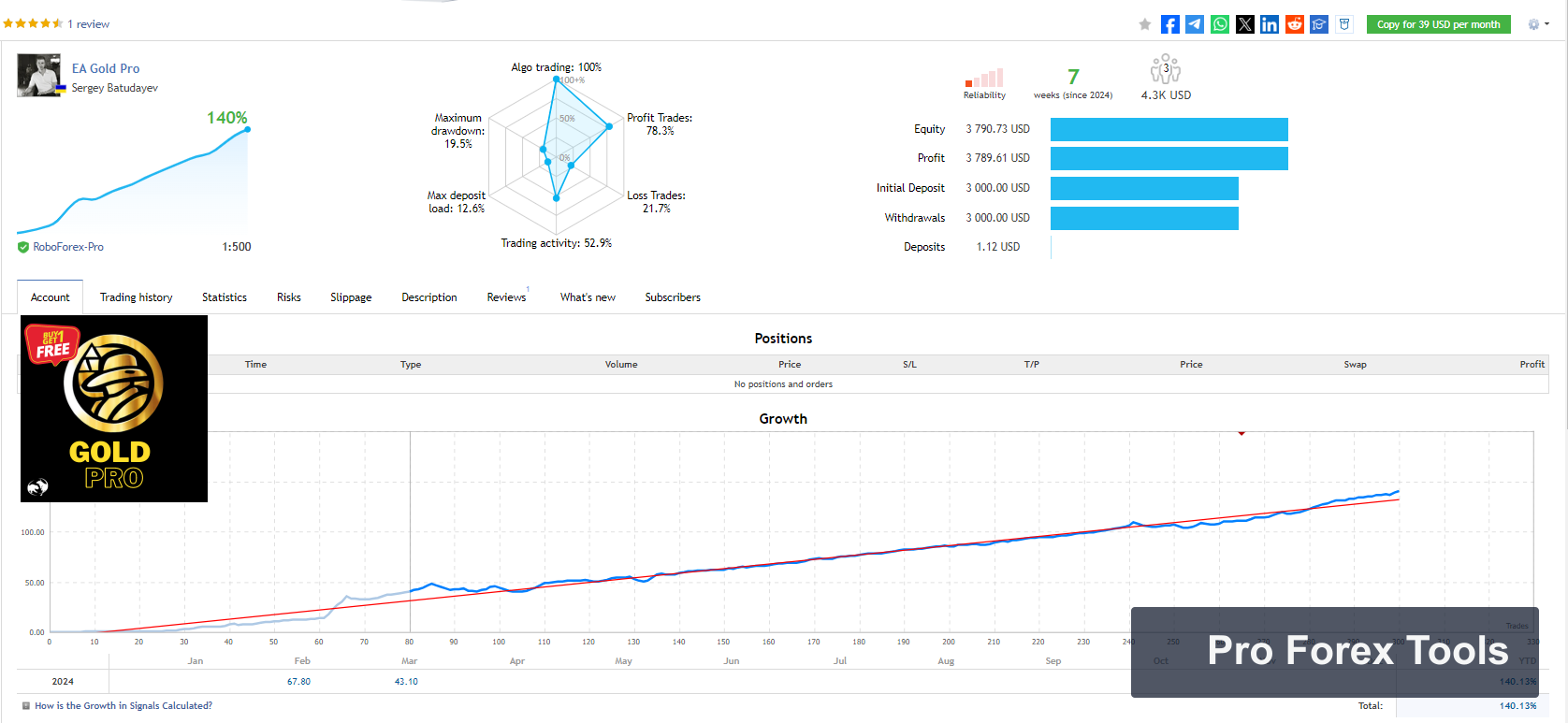Click the small growth preview chart
The image size is (1568, 723).
click(x=133, y=181)
